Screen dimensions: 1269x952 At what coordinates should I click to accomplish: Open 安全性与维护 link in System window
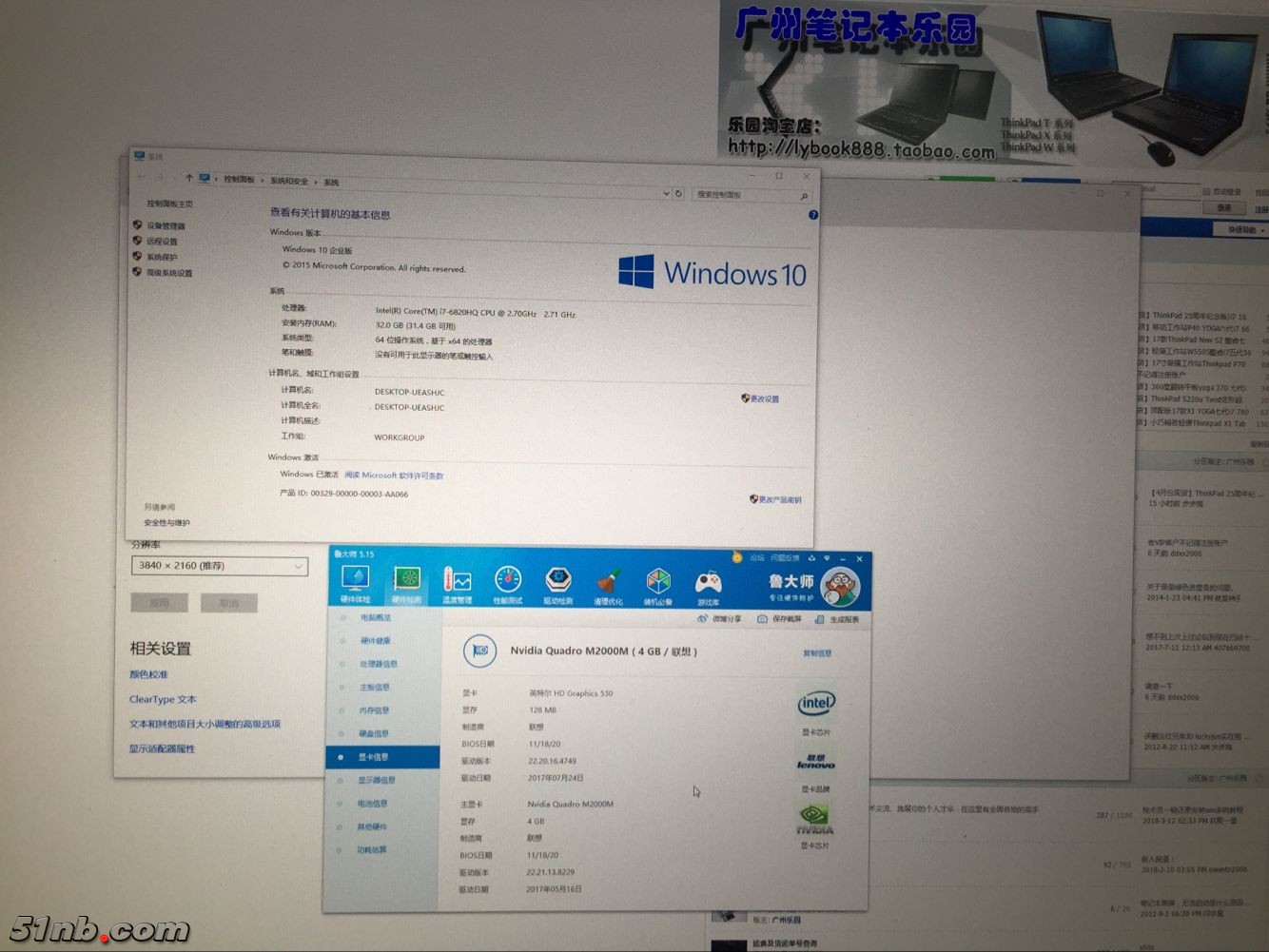tap(166, 523)
